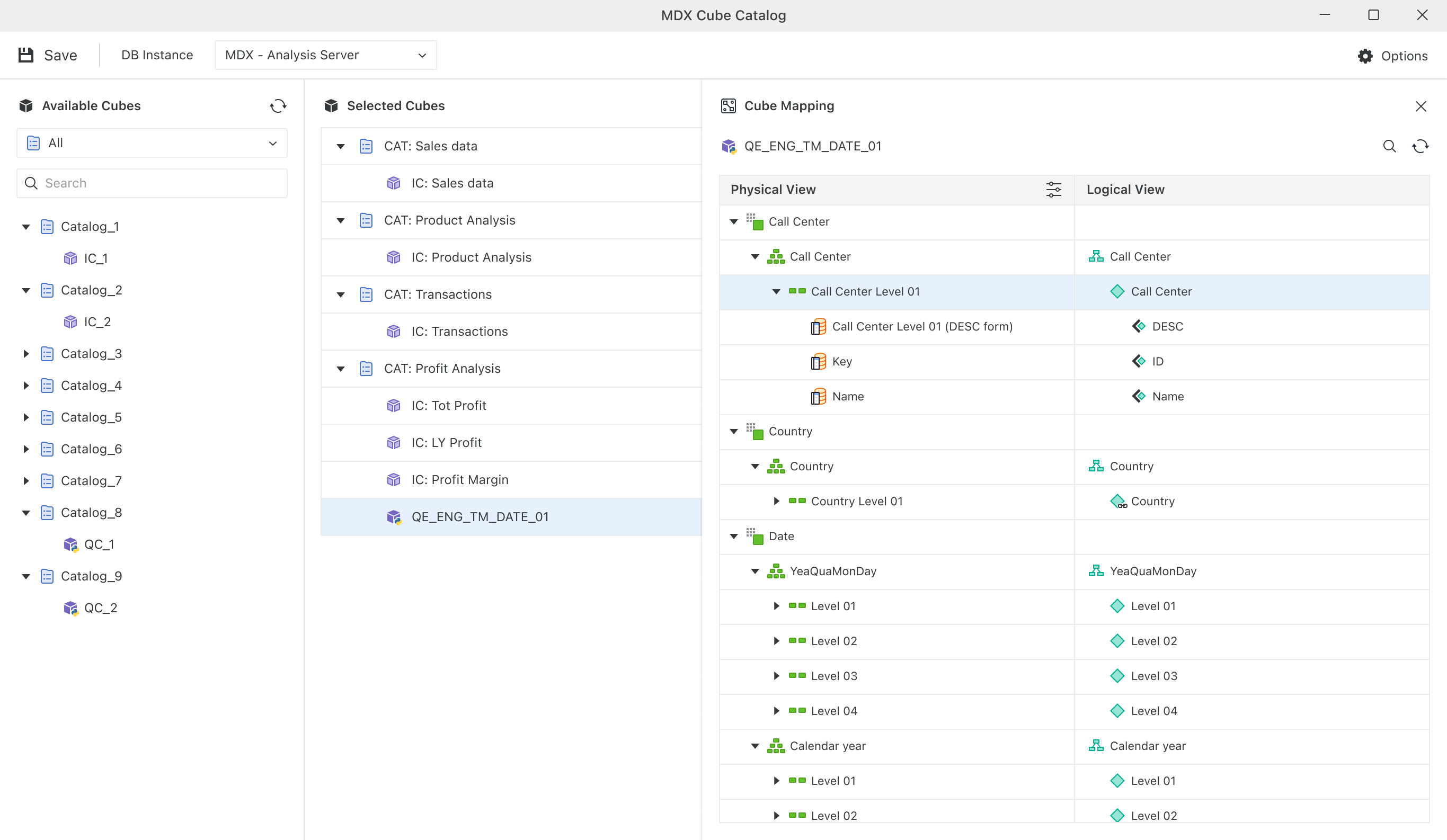Expand Country Level 01 row
Screen dimensions: 1447x840
click(776, 501)
